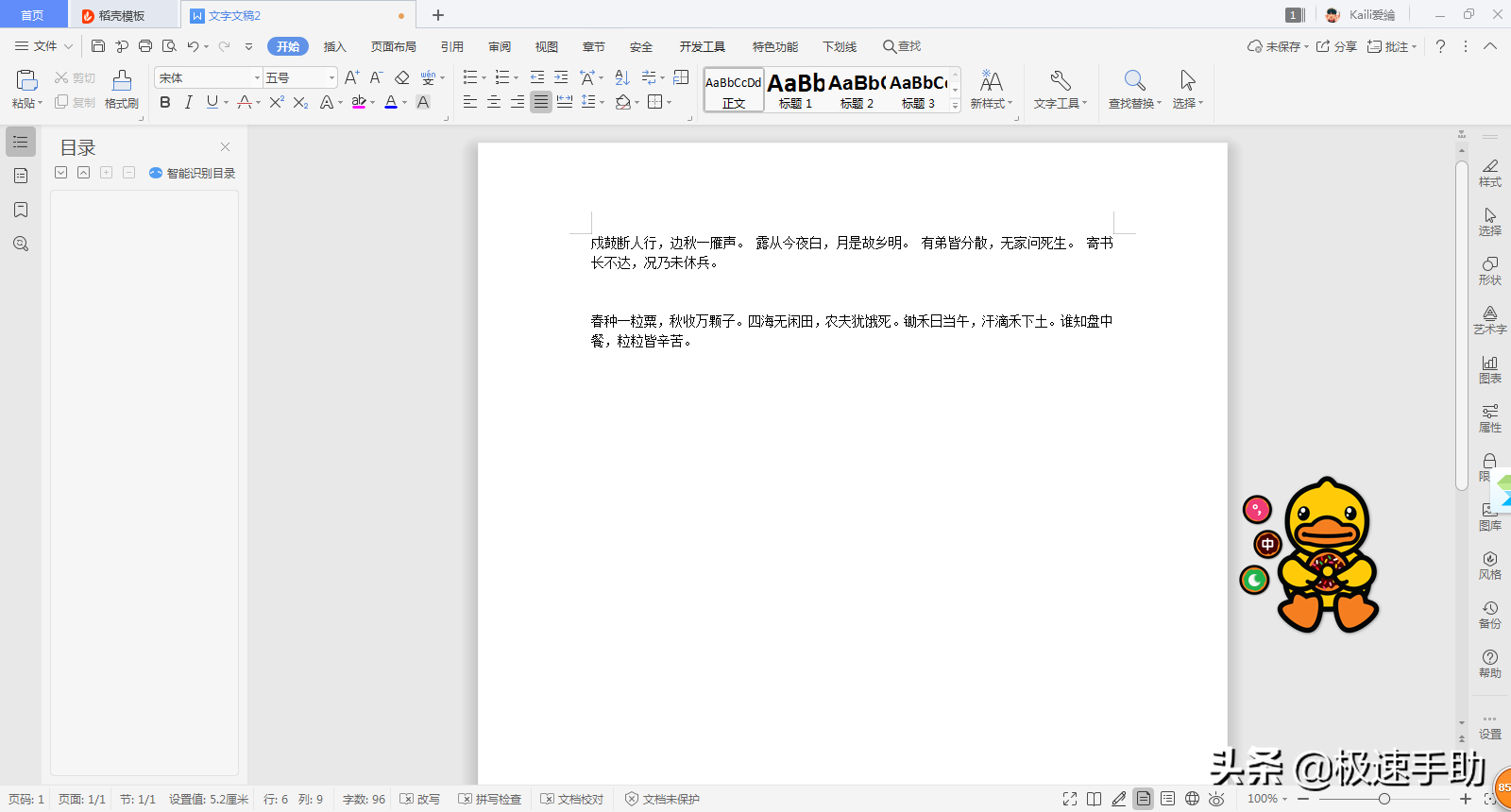
Task: Open shapes (形状) side panel icon
Action: click(1489, 271)
